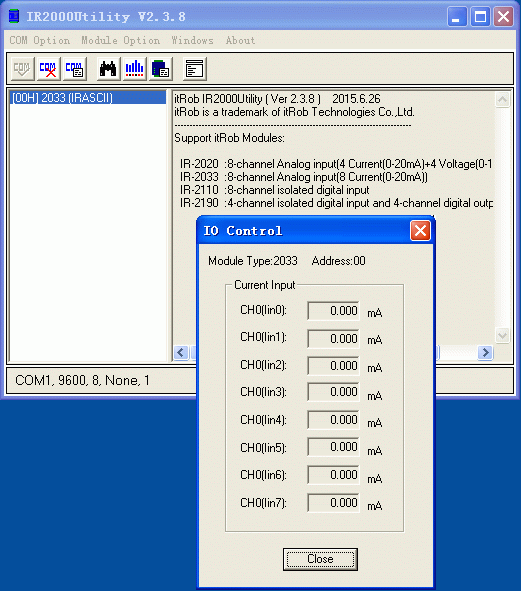This screenshot has width=521, height=591.
Task: Click the bar chart IO control icon
Action: point(135,69)
